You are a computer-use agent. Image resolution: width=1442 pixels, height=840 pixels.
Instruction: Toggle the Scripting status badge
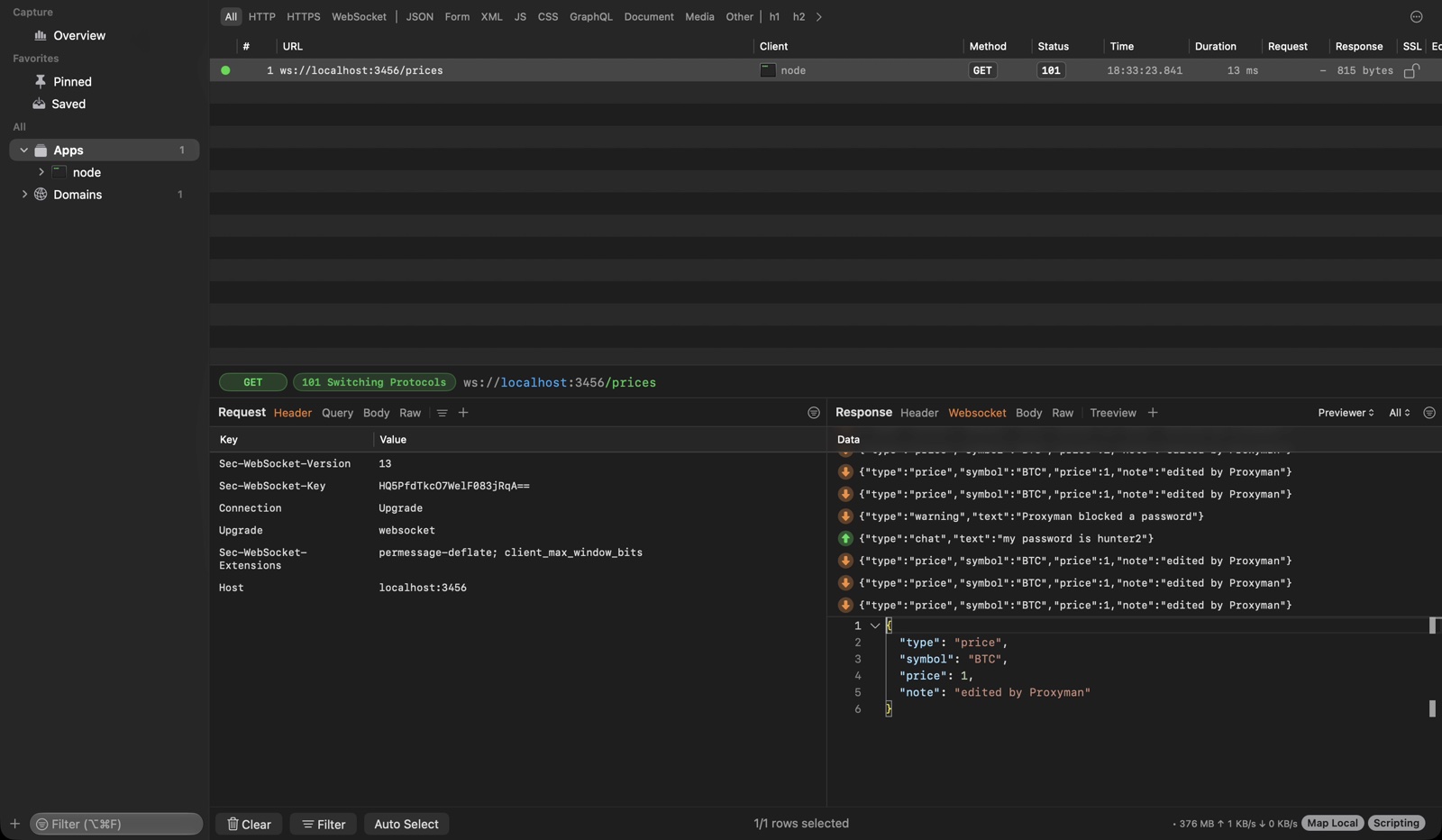(x=1396, y=823)
